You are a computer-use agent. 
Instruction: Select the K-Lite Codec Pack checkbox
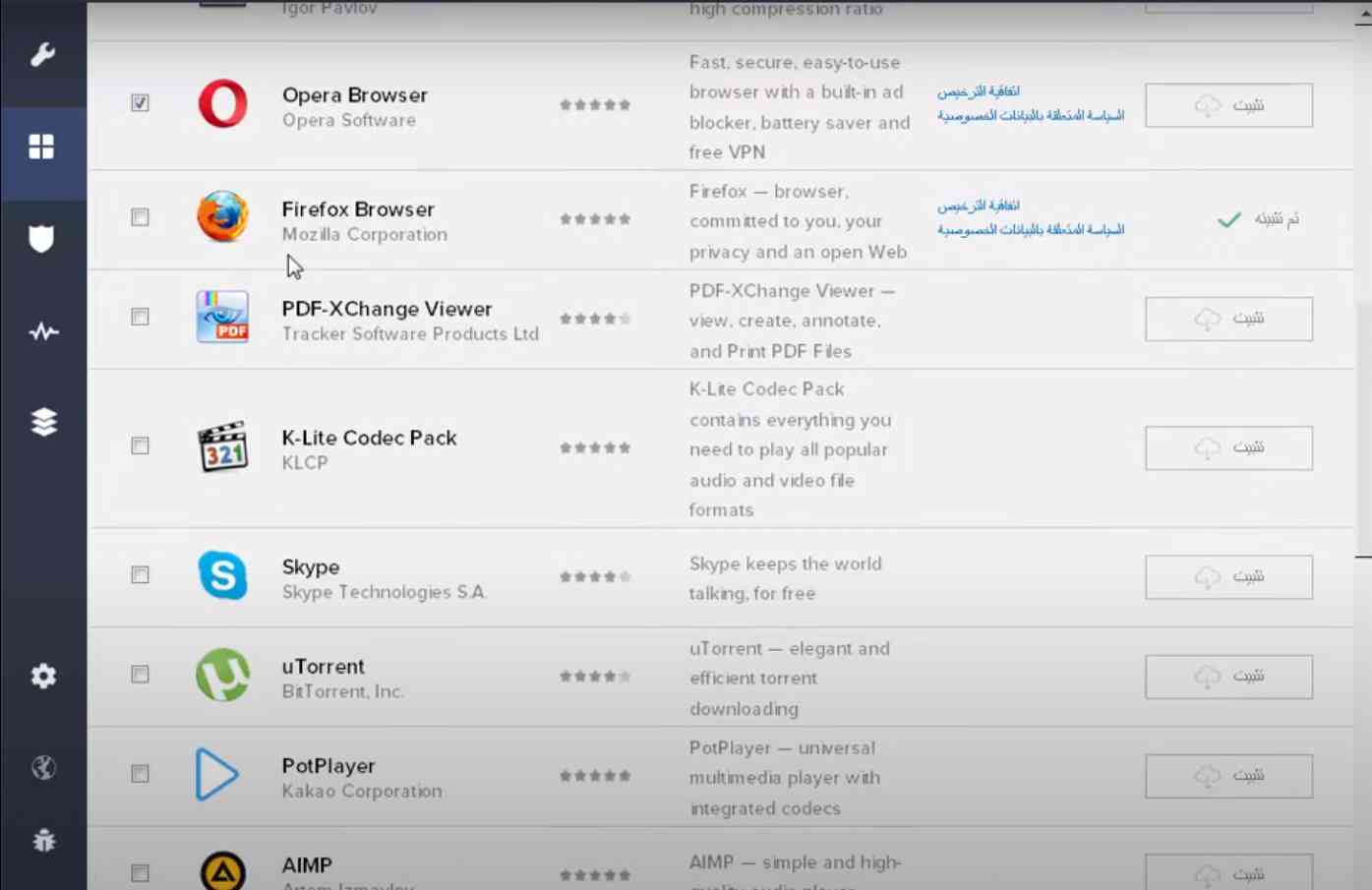(140, 445)
